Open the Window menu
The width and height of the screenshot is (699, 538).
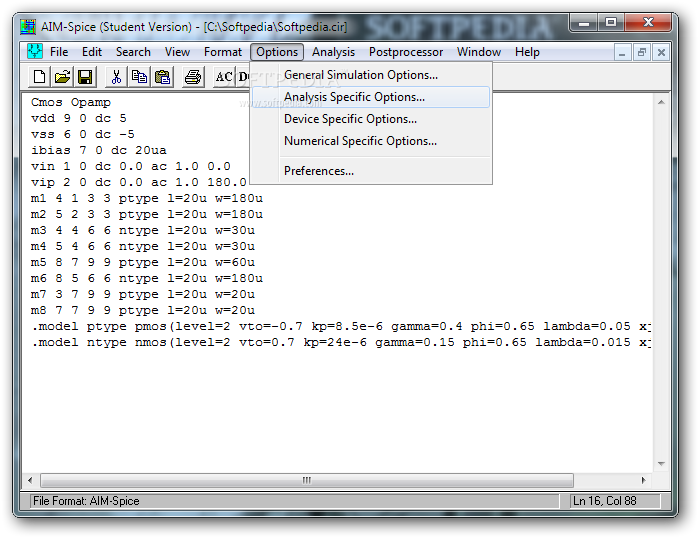pyautogui.click(x=479, y=52)
